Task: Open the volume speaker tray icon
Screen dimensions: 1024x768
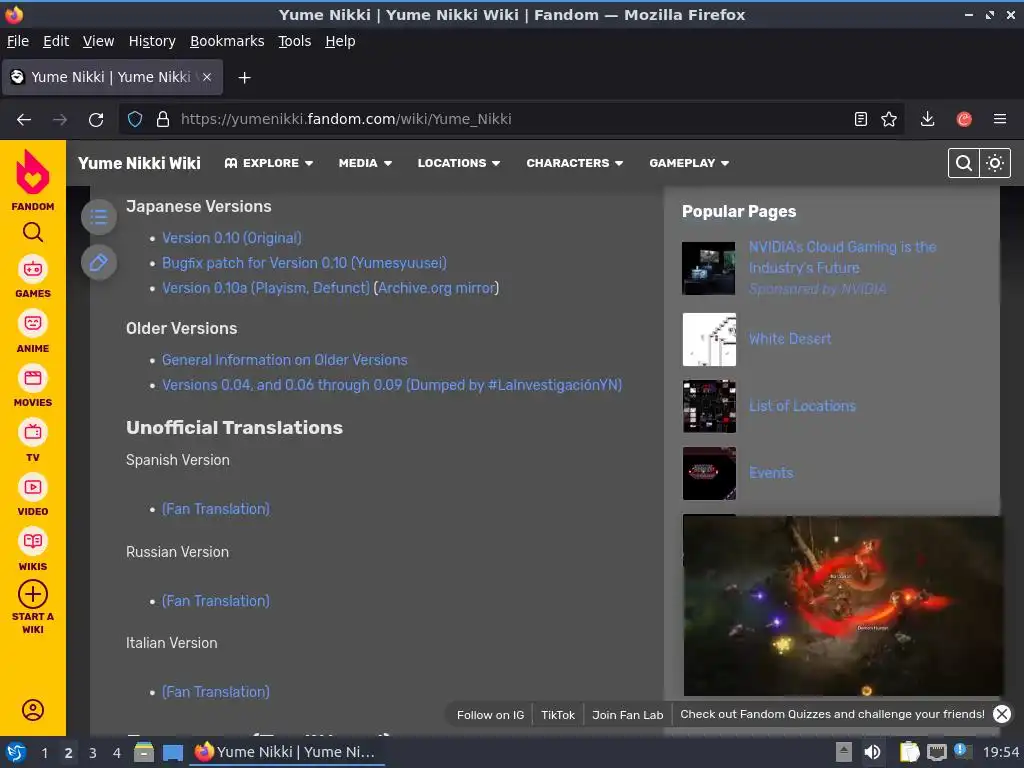Action: [872, 752]
